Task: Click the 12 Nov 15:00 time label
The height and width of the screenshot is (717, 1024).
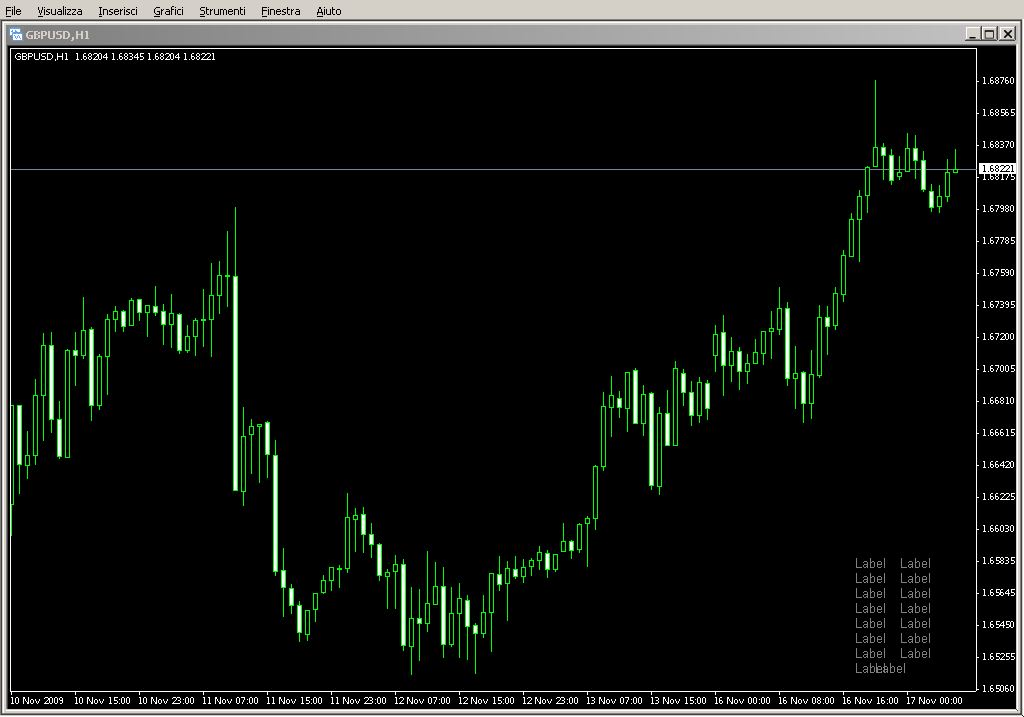Action: [x=486, y=701]
